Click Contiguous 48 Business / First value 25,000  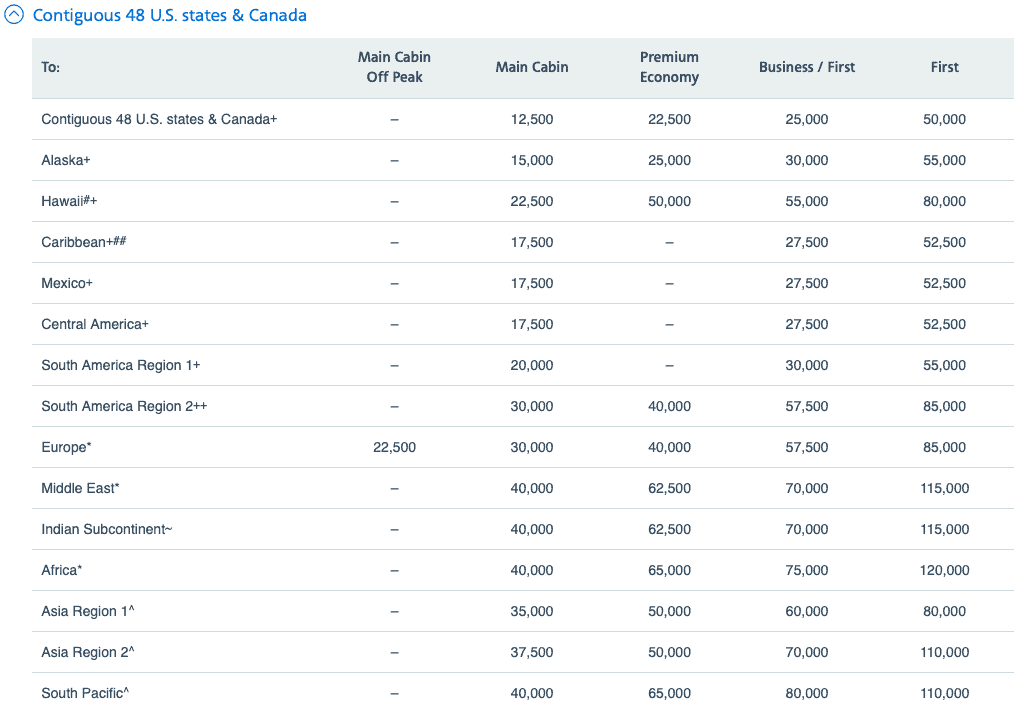807,119
